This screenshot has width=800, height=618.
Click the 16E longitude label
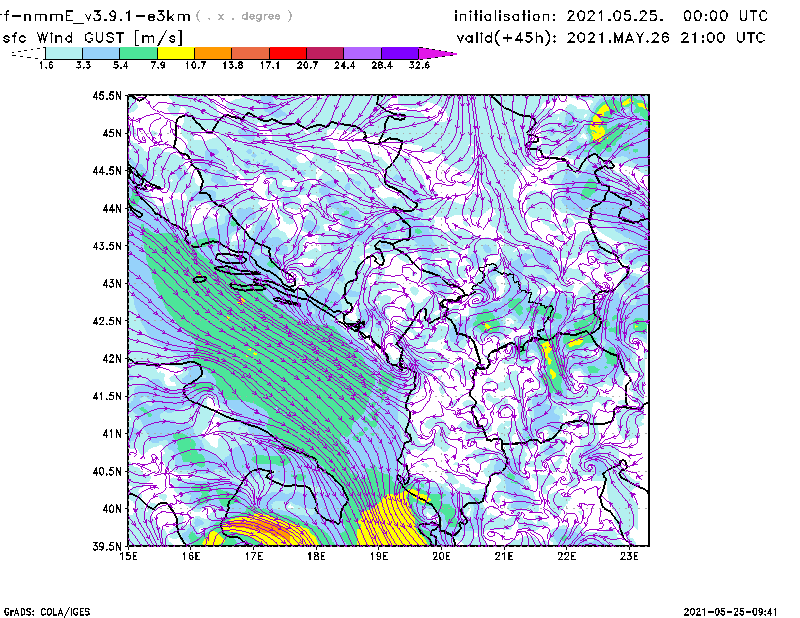[191, 556]
